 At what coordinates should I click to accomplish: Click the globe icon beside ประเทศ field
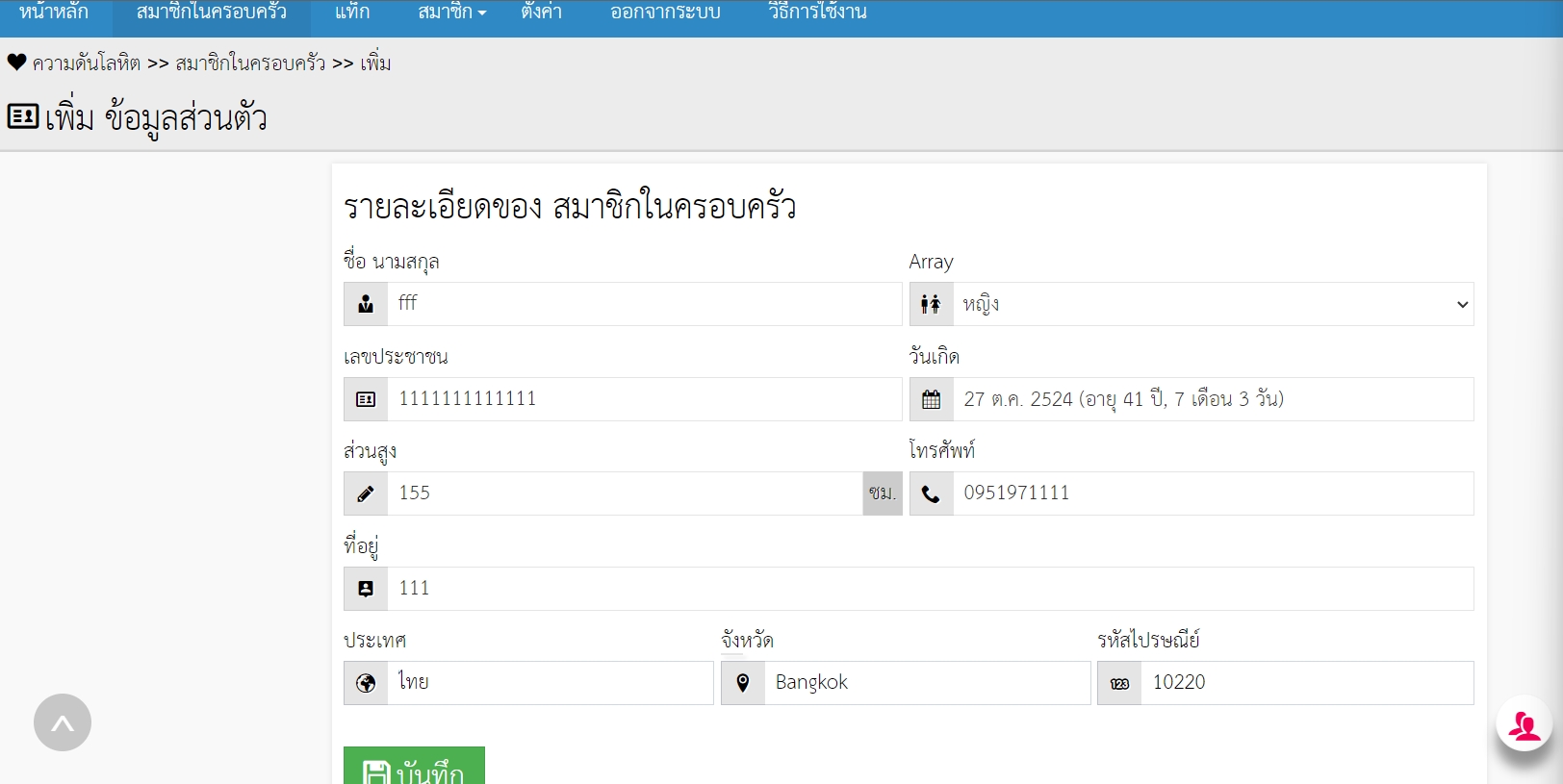[366, 683]
